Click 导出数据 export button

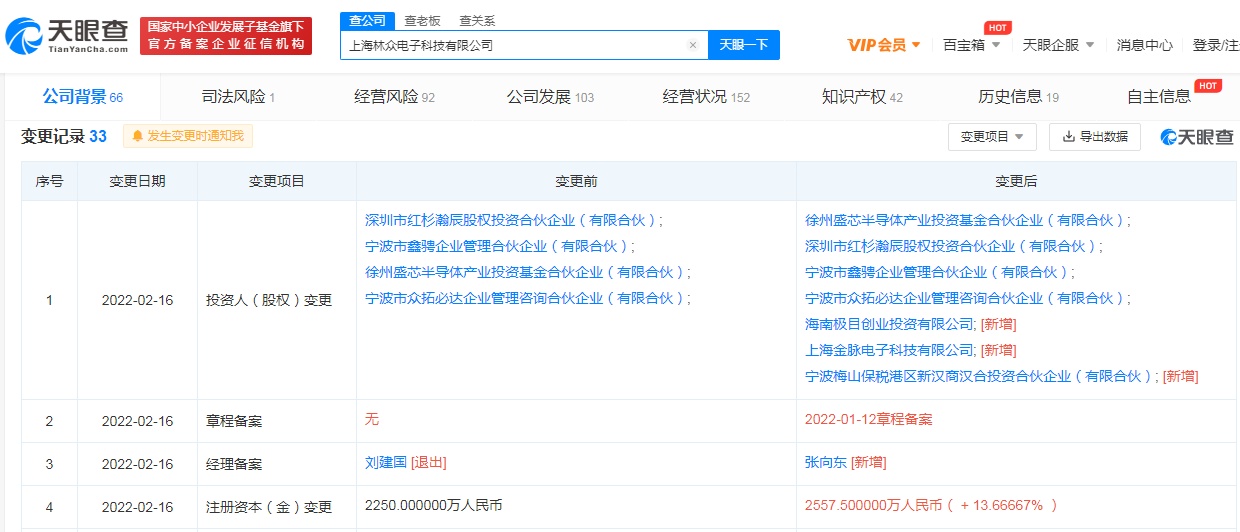[x=1094, y=137]
